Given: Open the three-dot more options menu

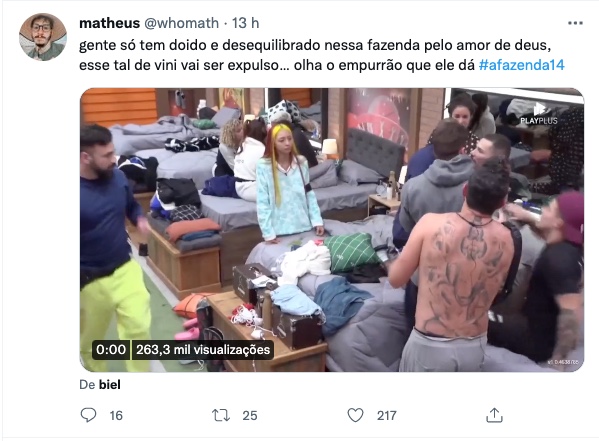Looking at the screenshot, I should click(575, 23).
